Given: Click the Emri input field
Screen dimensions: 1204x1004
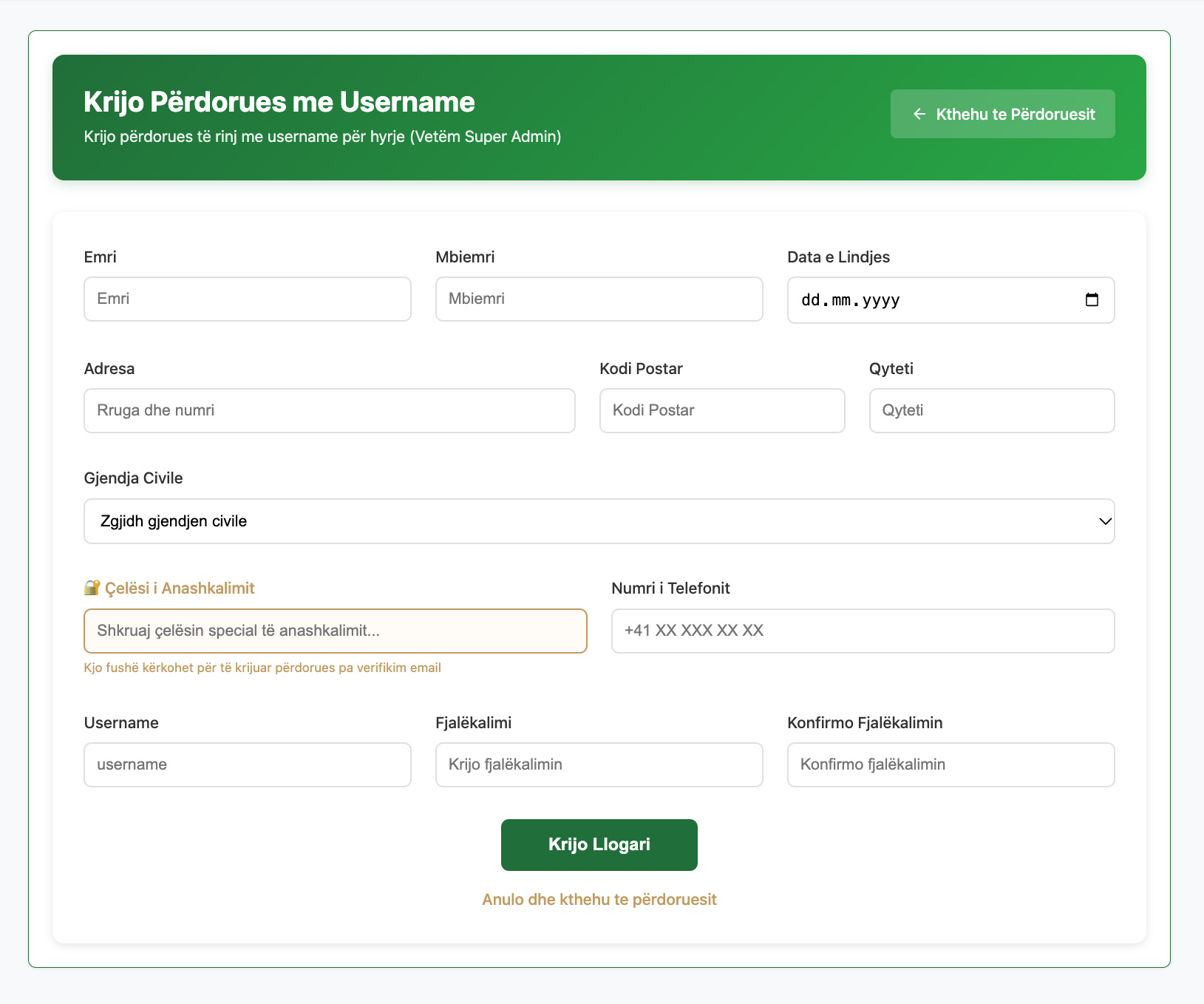Looking at the screenshot, I should coord(248,299).
